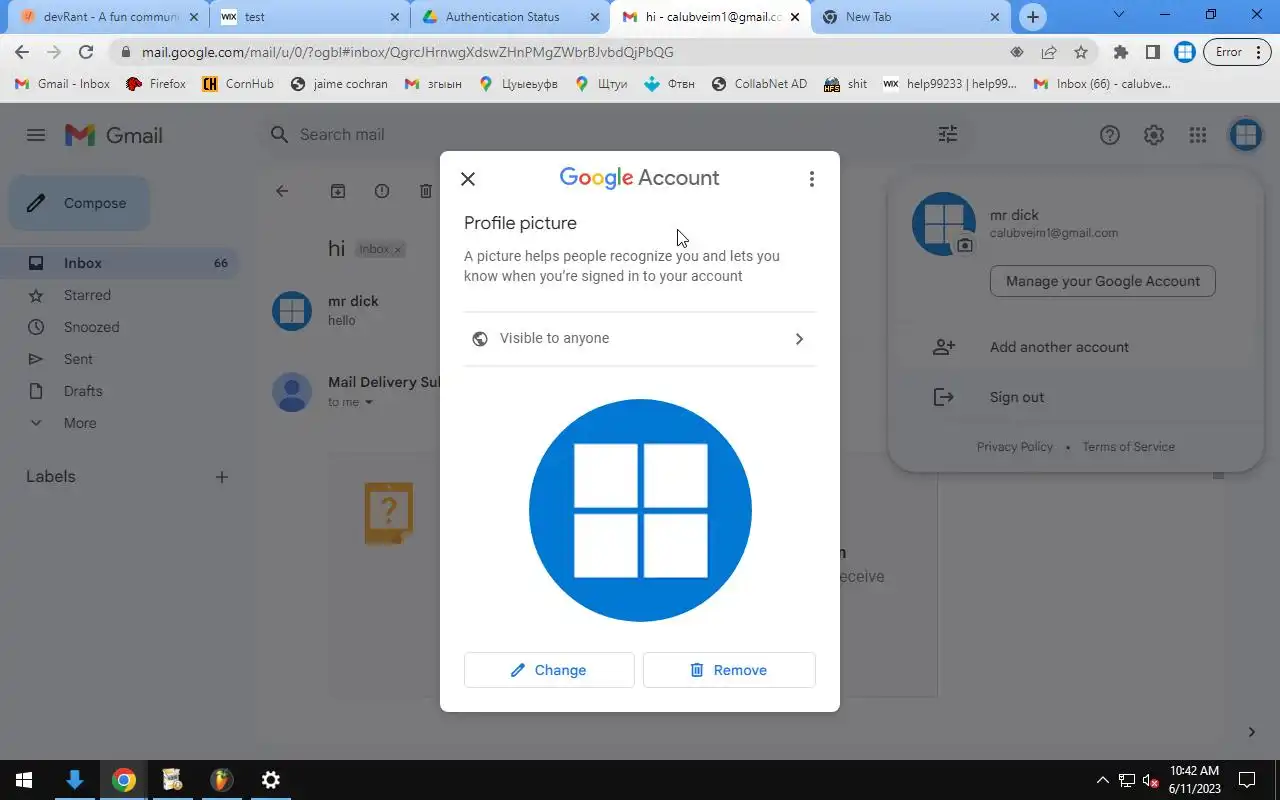The height and width of the screenshot is (800, 1280).
Task: Click the browser Error button
Action: [x=1235, y=52]
